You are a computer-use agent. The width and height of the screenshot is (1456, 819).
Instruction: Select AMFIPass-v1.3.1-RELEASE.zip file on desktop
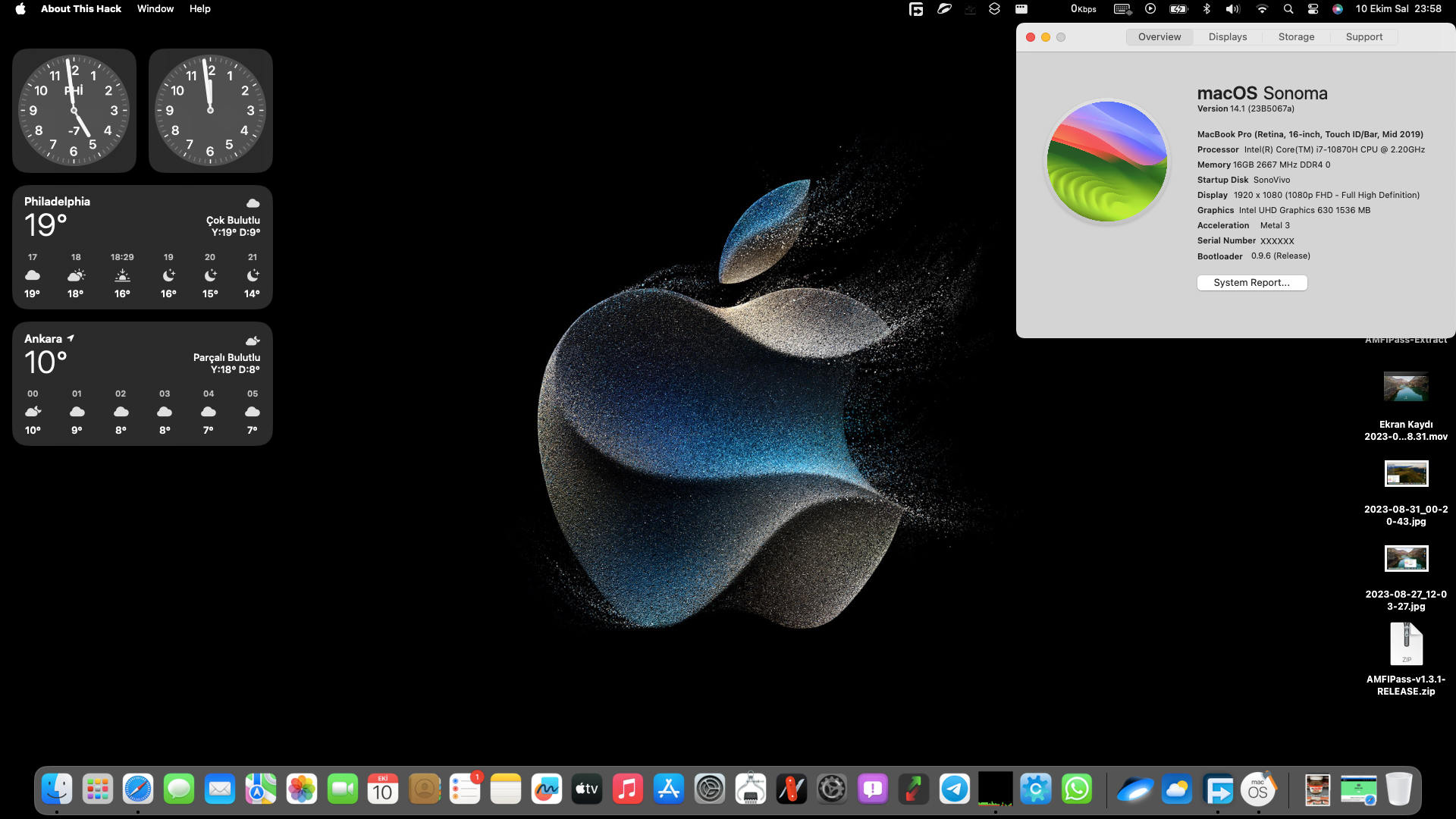click(1406, 645)
